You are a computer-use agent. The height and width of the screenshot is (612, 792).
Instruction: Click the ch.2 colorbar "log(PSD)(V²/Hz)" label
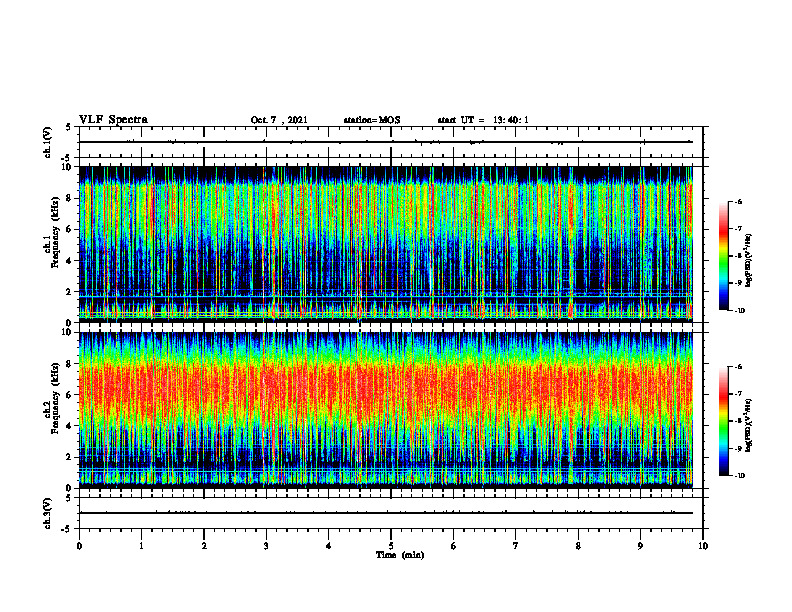pyautogui.click(x=749, y=426)
